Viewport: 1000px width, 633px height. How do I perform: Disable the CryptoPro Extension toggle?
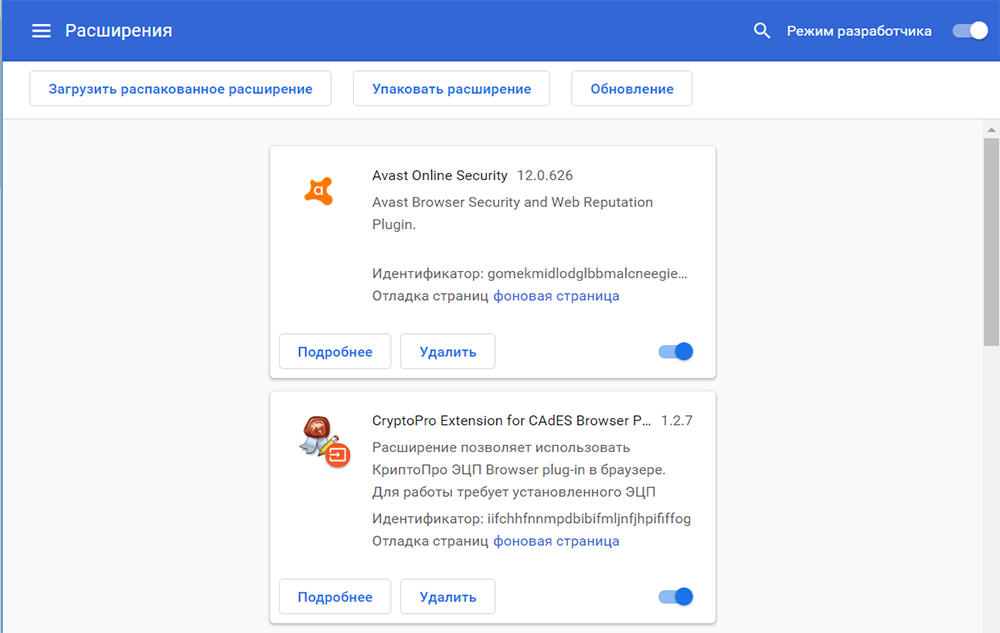(x=676, y=597)
